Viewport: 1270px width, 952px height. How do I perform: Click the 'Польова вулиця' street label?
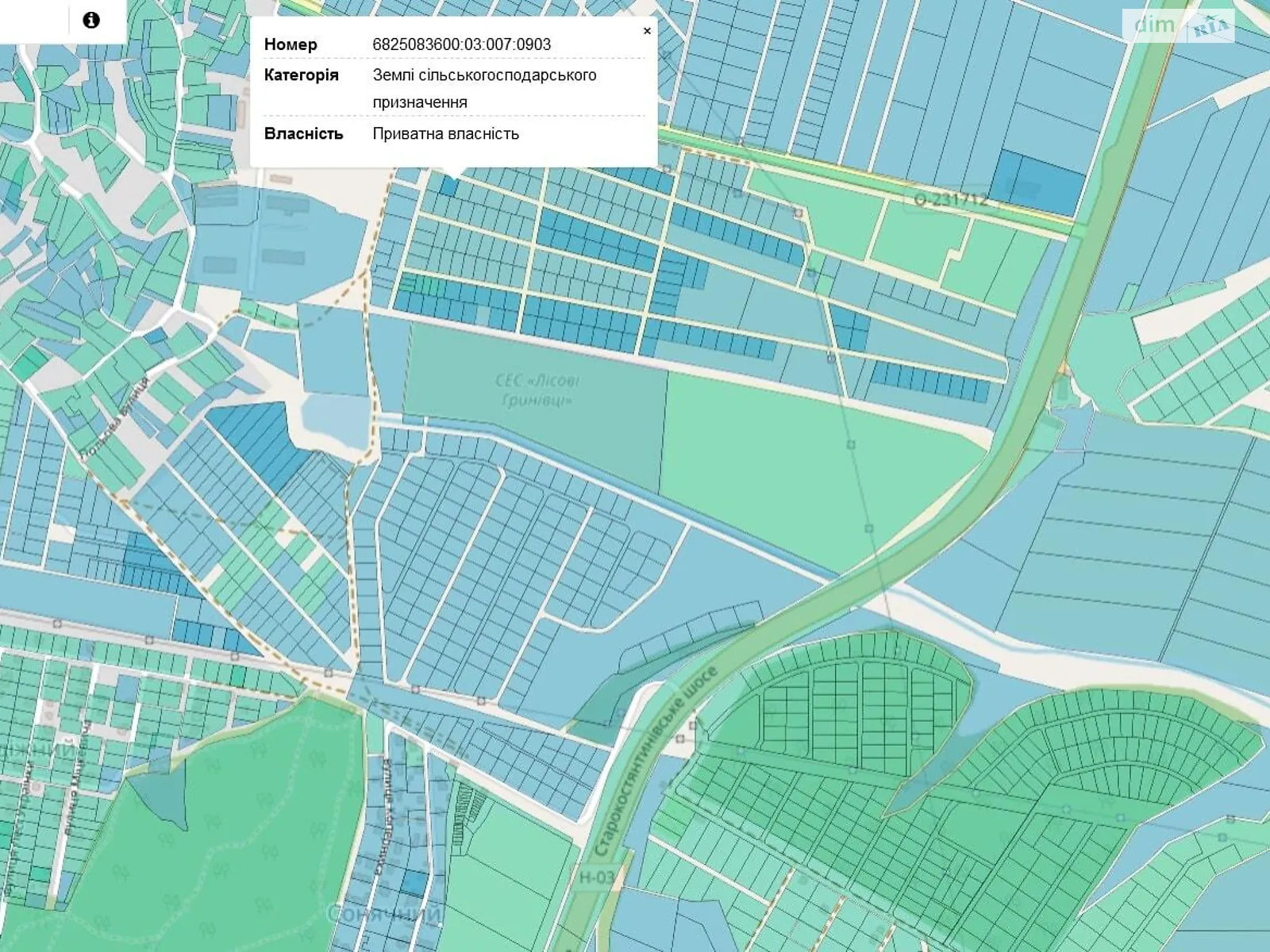point(116,419)
